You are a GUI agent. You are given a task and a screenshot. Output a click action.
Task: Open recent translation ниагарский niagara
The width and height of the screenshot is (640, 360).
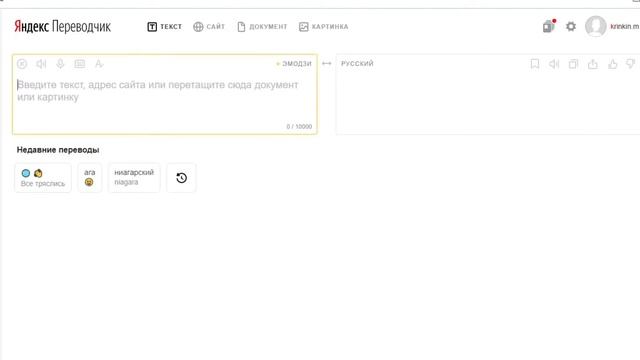tap(134, 178)
